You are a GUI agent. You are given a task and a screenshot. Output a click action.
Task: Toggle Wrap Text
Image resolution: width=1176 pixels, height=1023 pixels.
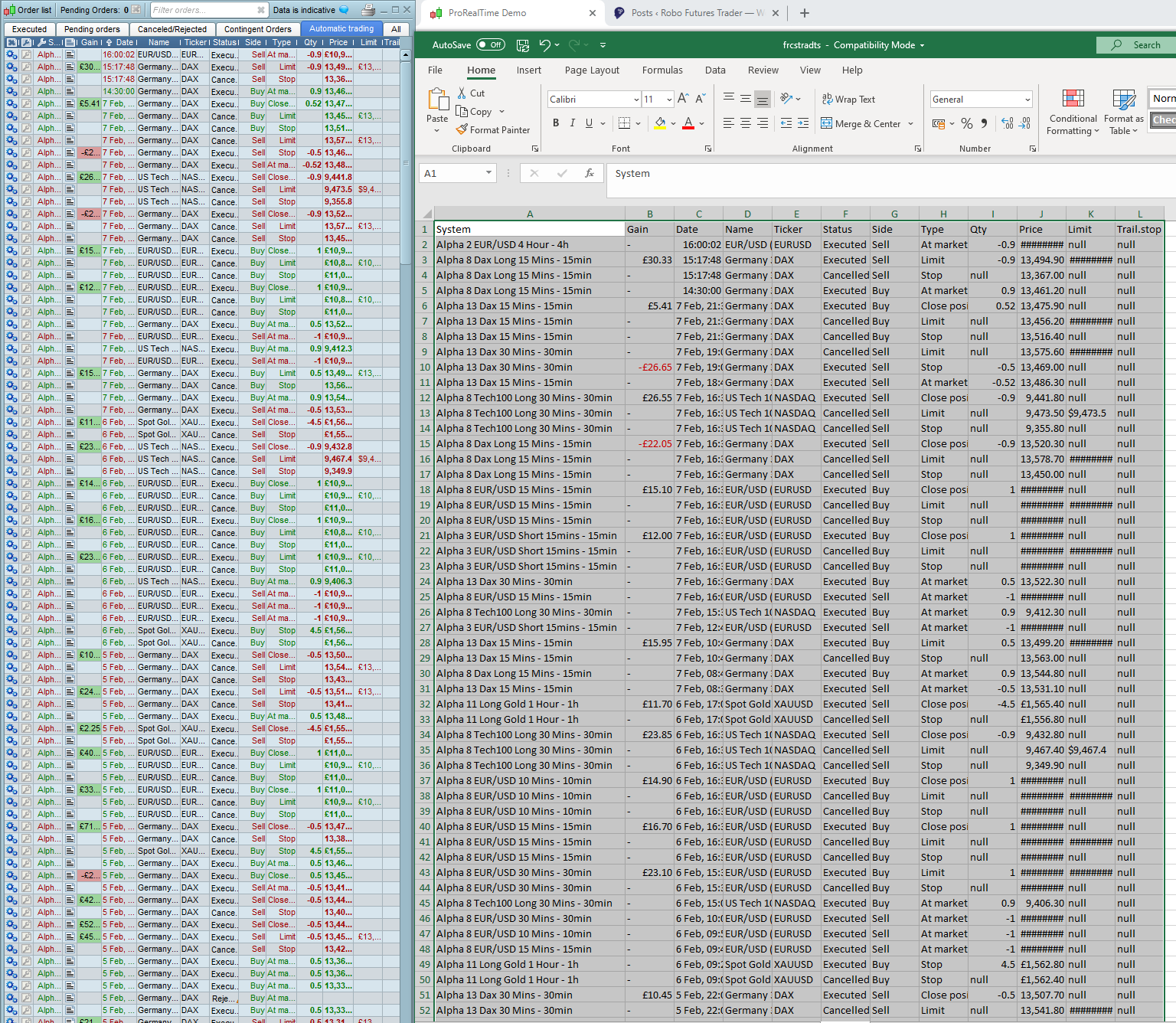point(848,100)
